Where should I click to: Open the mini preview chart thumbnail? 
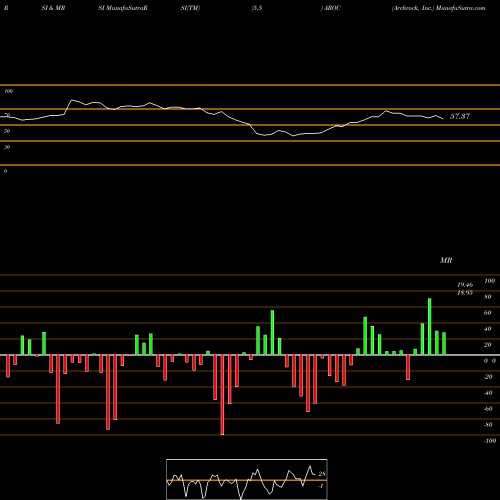coord(247,479)
